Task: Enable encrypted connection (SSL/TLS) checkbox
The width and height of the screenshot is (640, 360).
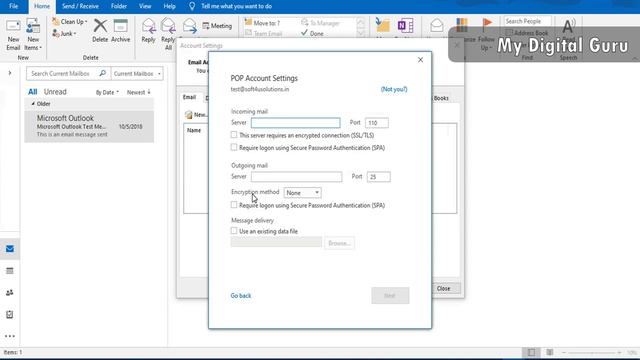Action: coord(234,135)
